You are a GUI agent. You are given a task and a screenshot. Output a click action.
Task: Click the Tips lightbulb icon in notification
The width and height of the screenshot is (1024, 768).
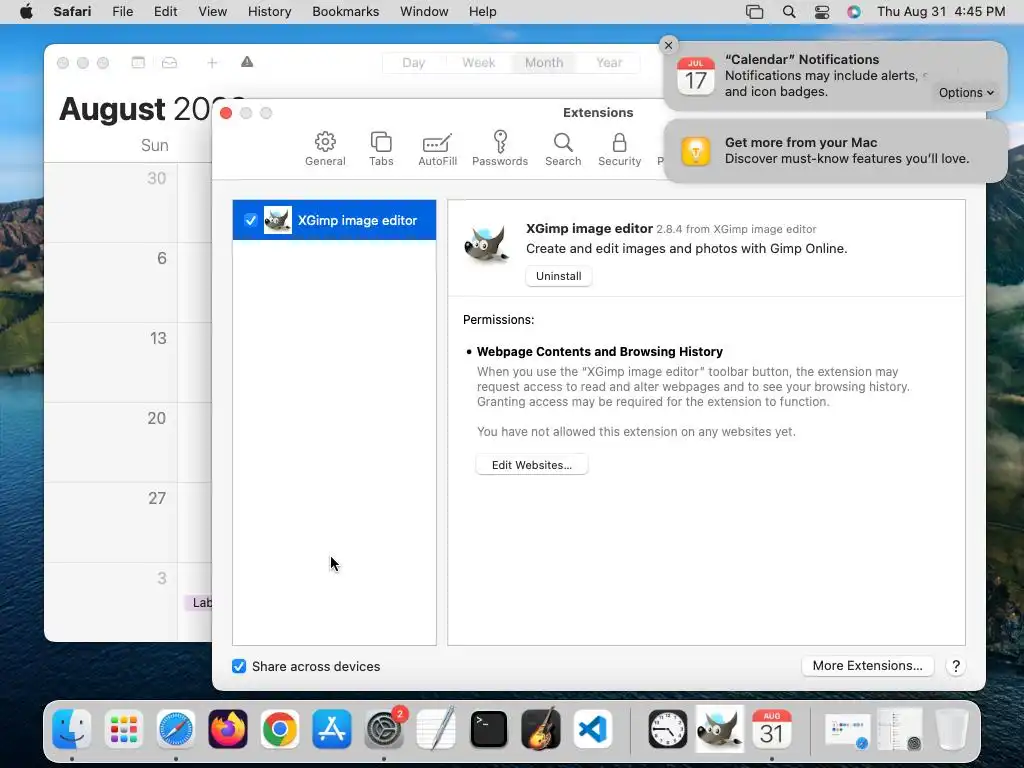(x=696, y=152)
